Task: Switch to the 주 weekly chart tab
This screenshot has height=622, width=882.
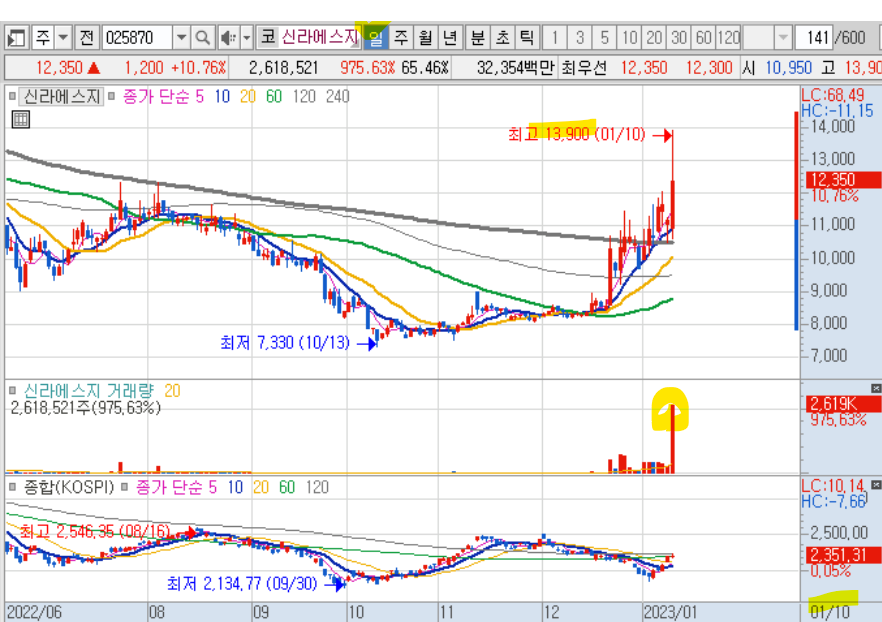Action: point(400,38)
